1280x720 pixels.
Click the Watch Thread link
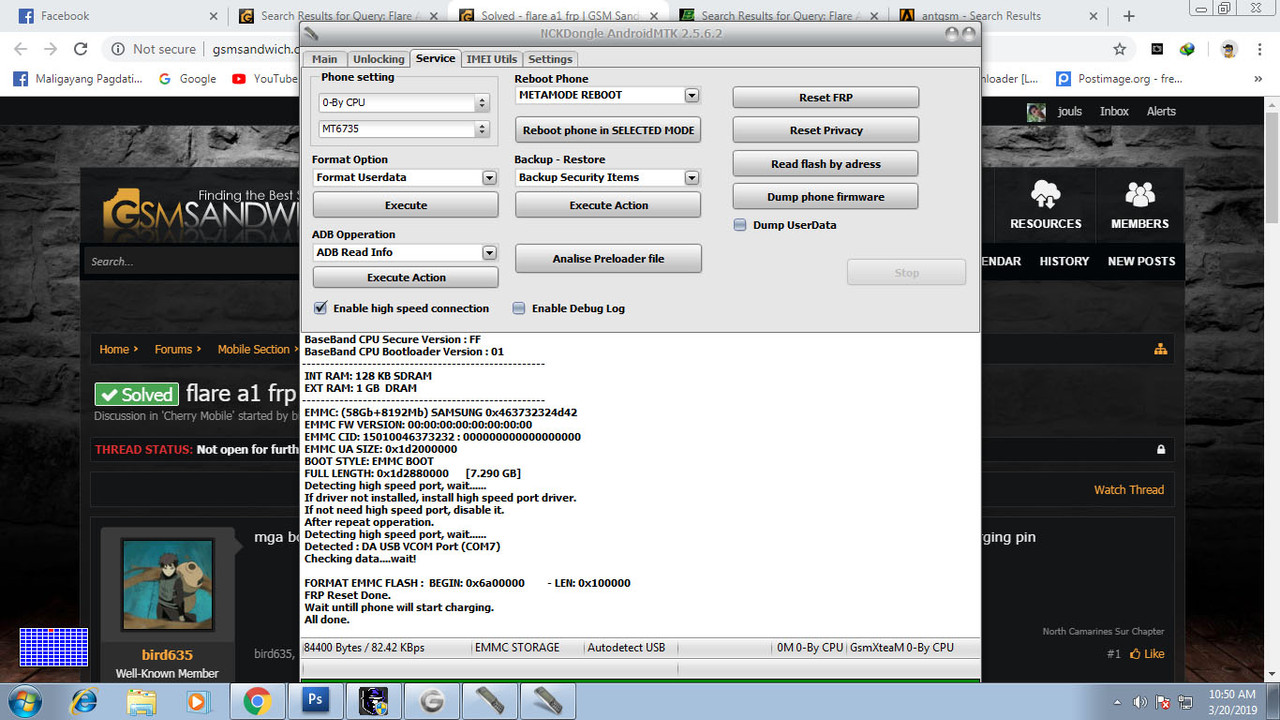tap(1129, 490)
